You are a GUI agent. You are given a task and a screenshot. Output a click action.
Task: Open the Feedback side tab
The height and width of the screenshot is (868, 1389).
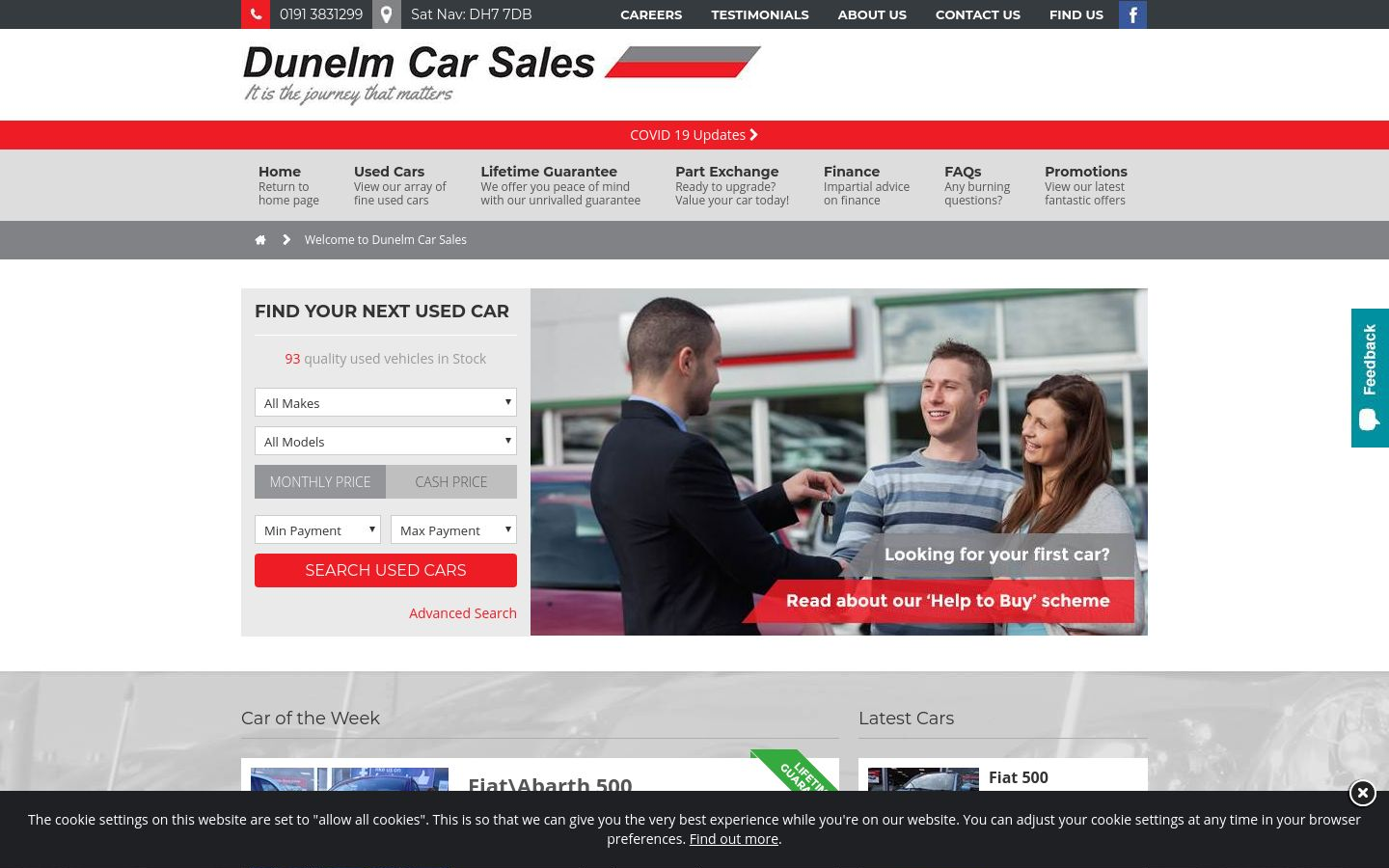[x=1370, y=378]
